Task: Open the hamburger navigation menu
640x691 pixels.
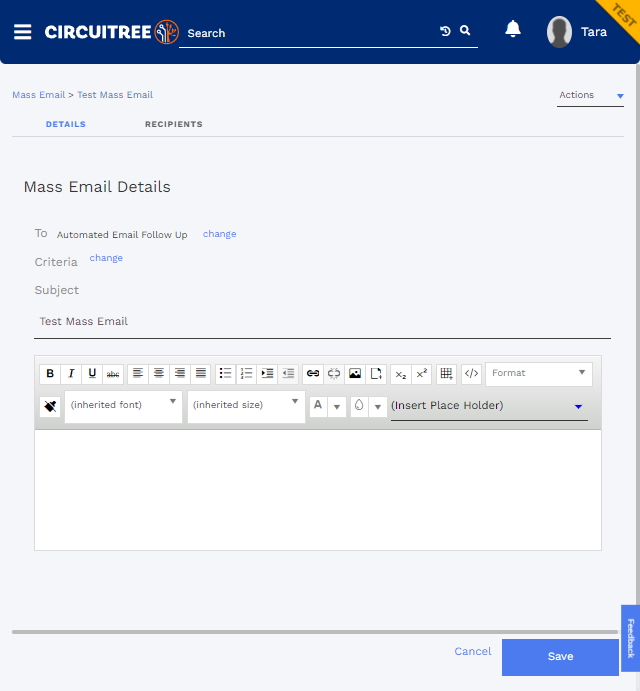Action: pyautogui.click(x=22, y=32)
